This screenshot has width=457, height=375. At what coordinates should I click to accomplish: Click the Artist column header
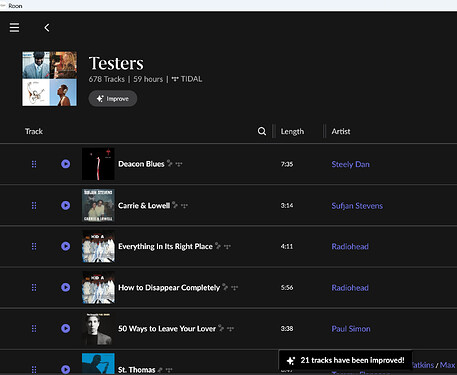point(341,131)
